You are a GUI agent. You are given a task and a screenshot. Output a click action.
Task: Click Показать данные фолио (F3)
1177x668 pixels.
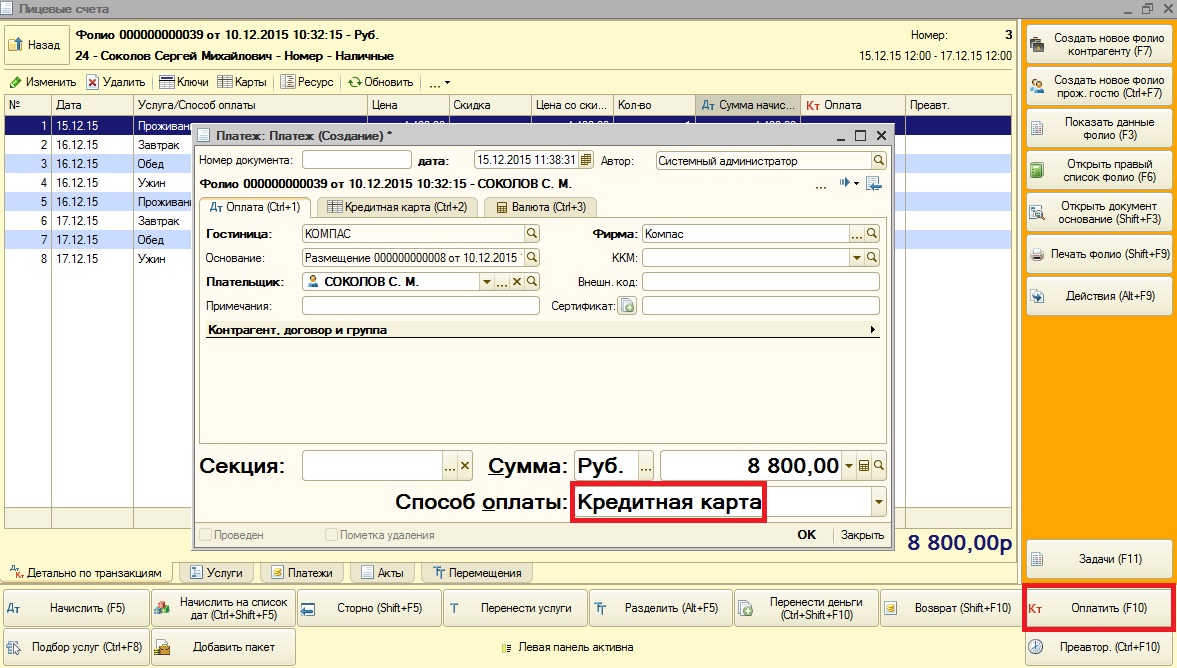click(1099, 128)
